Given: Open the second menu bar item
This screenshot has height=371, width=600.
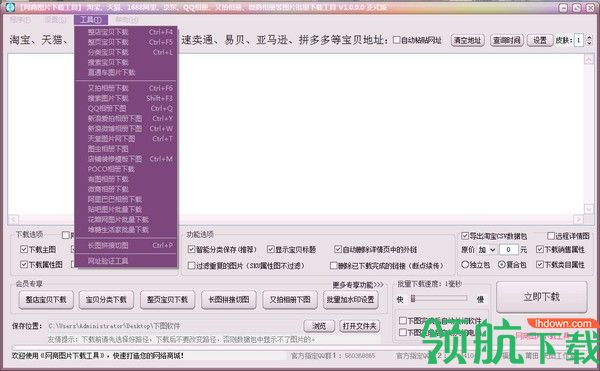Looking at the screenshot, I should tap(55, 20).
